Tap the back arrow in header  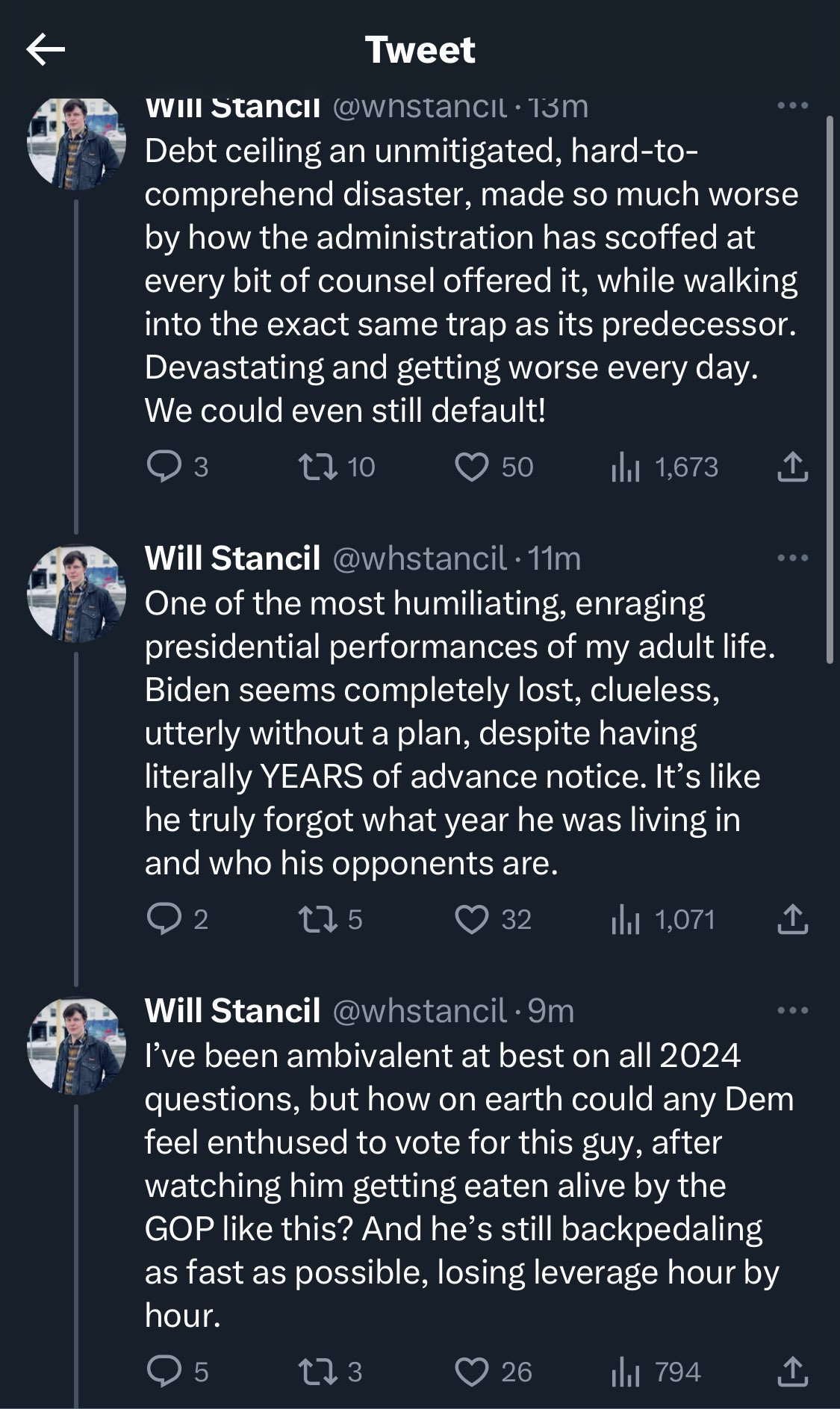click(x=46, y=50)
